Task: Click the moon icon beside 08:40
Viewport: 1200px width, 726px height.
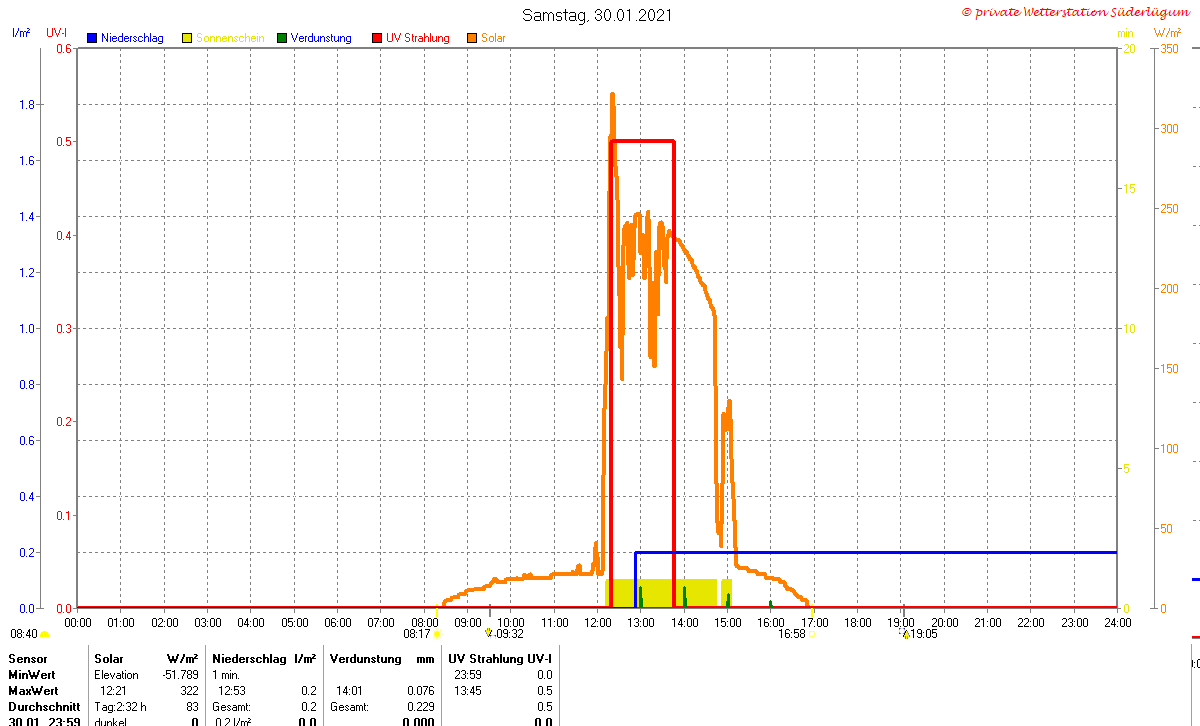Action: point(44,634)
